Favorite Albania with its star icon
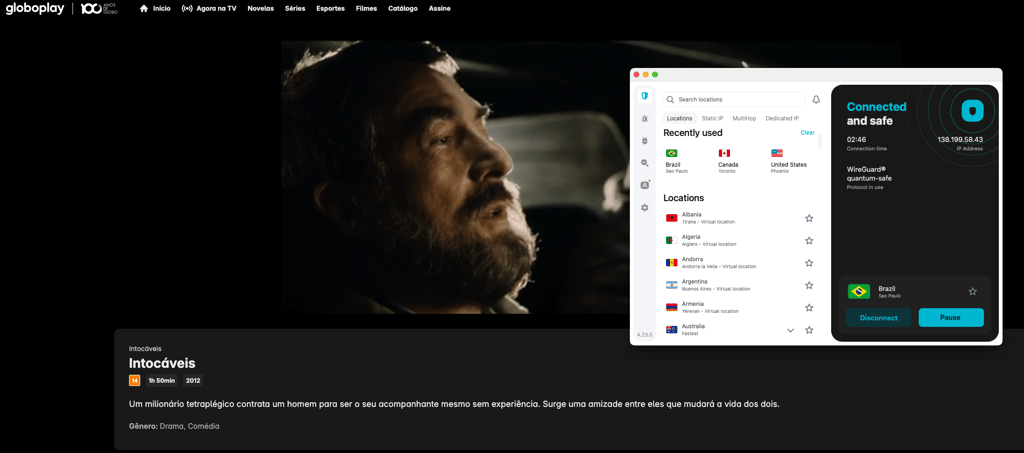The height and width of the screenshot is (453, 1024). [x=809, y=219]
